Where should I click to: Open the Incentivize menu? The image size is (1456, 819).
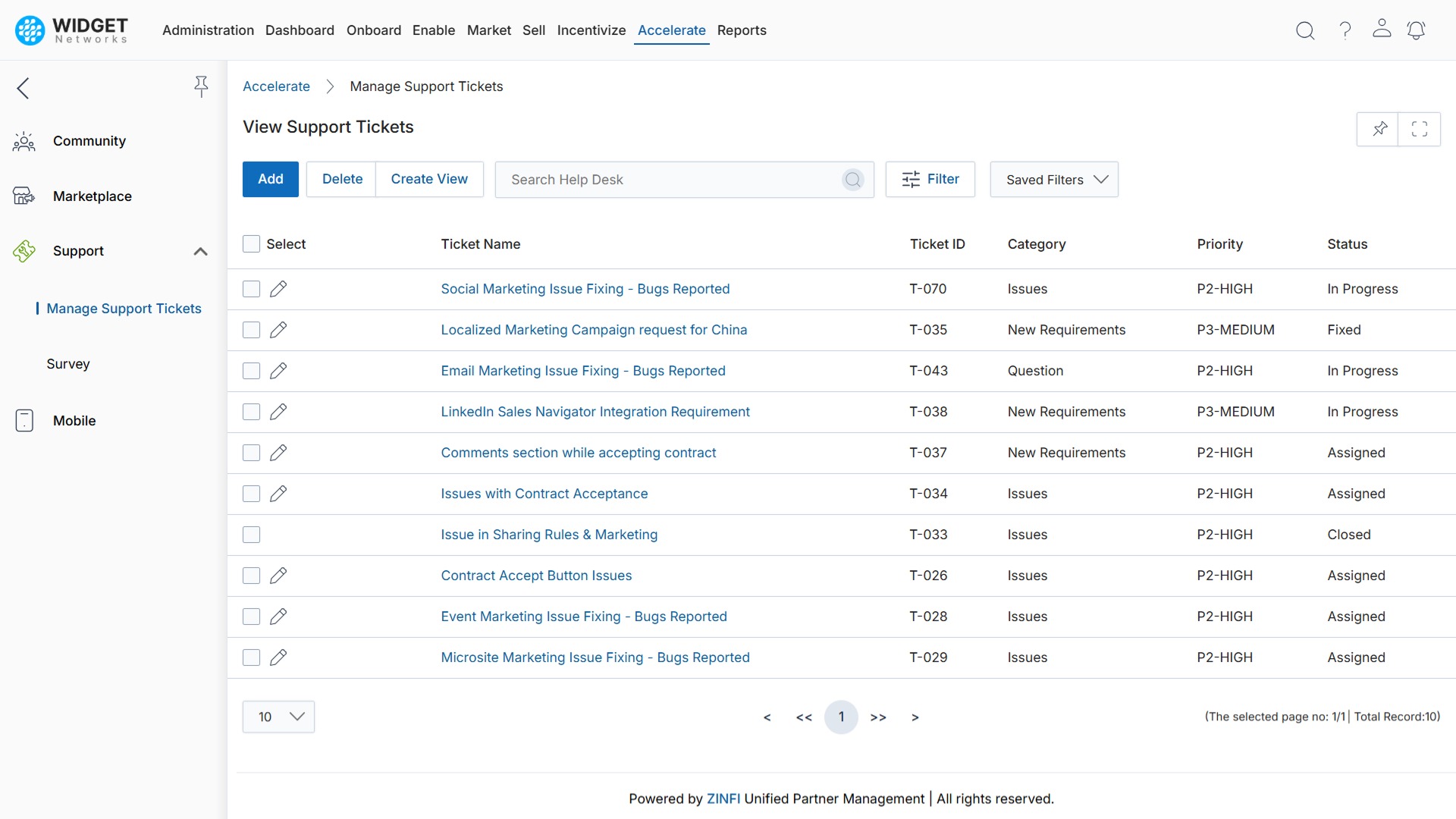click(x=591, y=30)
